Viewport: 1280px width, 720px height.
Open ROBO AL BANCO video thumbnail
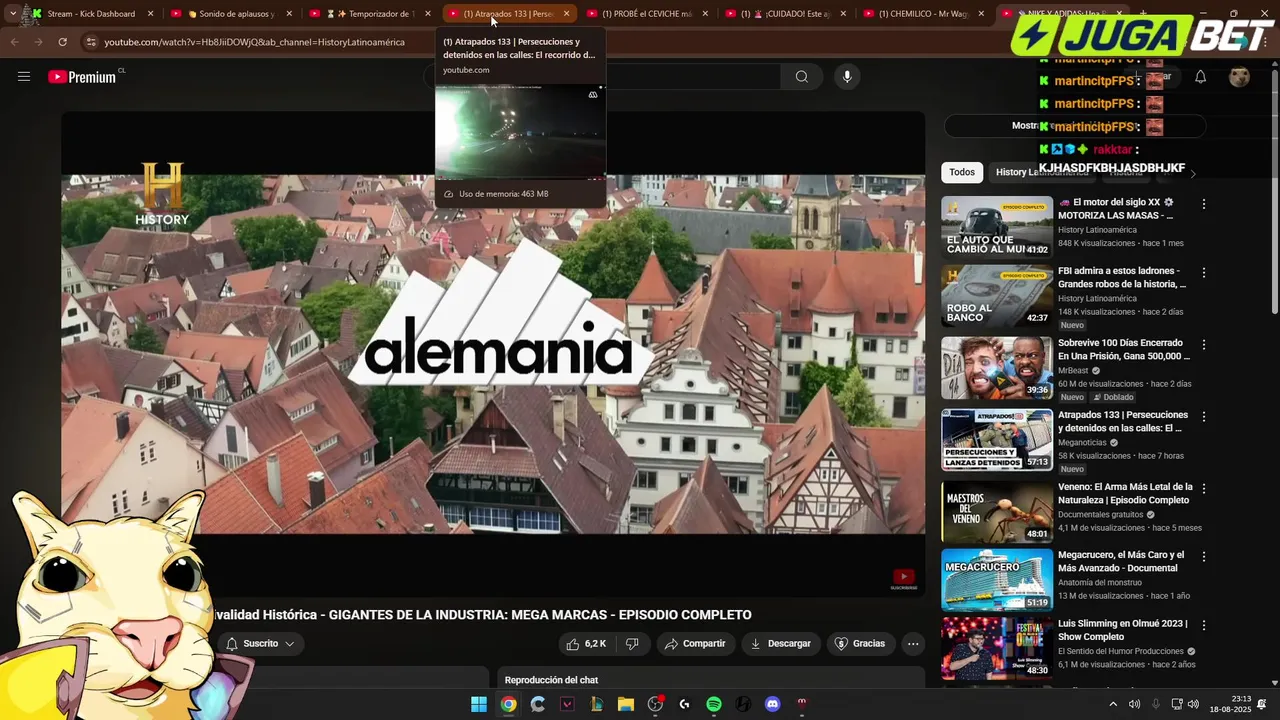(997, 295)
